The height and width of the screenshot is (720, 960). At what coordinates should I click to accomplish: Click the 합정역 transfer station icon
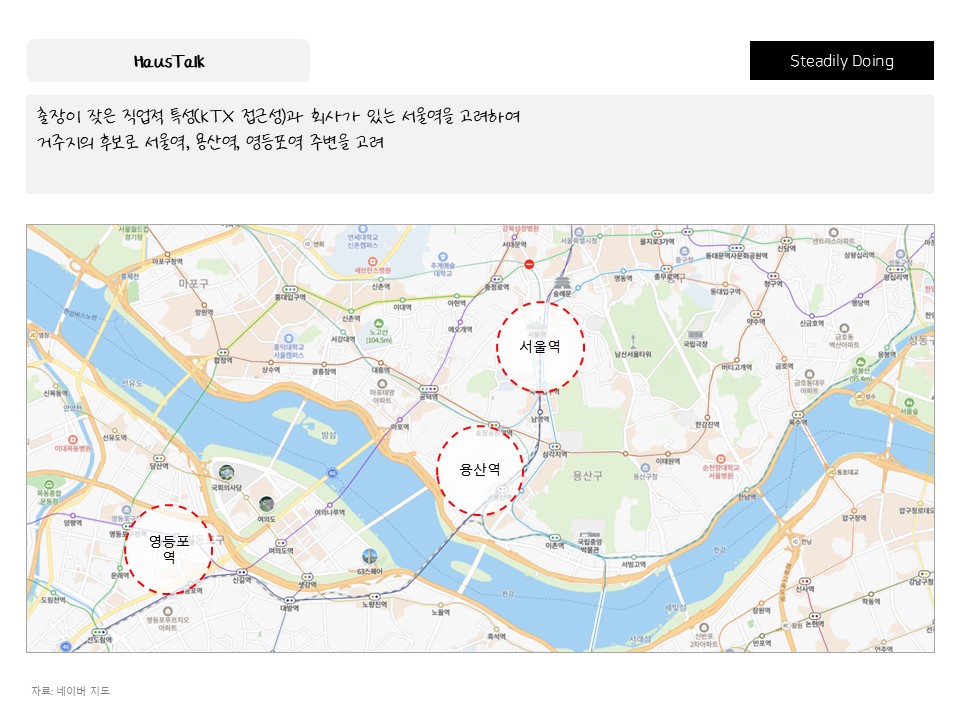click(x=223, y=353)
